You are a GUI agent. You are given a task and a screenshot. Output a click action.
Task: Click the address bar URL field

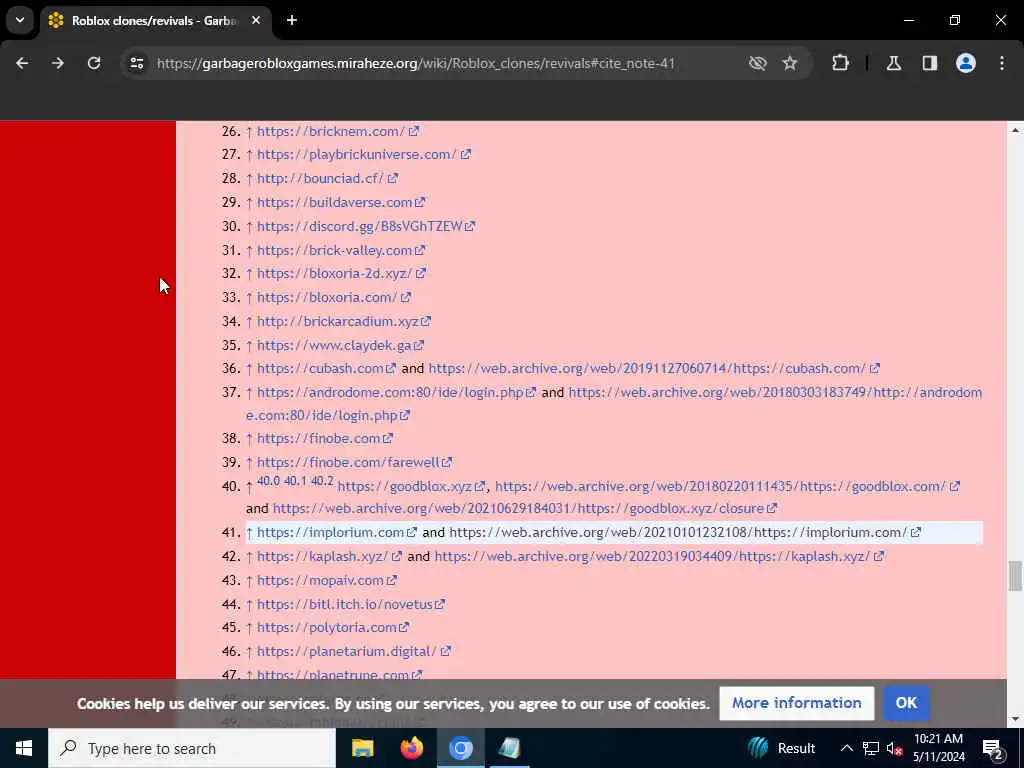point(415,63)
